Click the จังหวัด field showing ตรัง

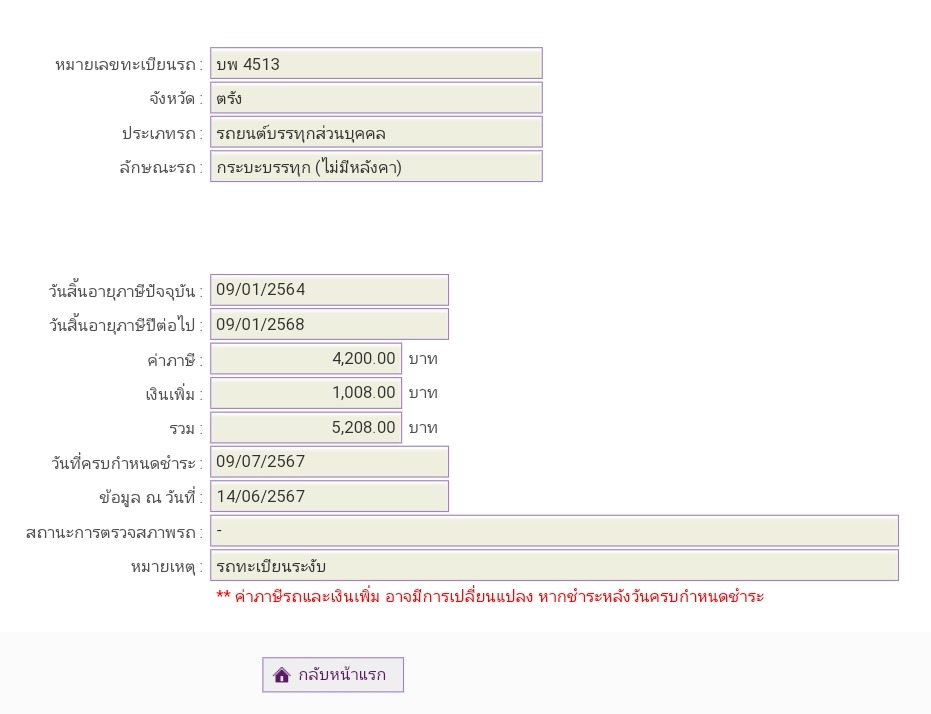[376, 98]
